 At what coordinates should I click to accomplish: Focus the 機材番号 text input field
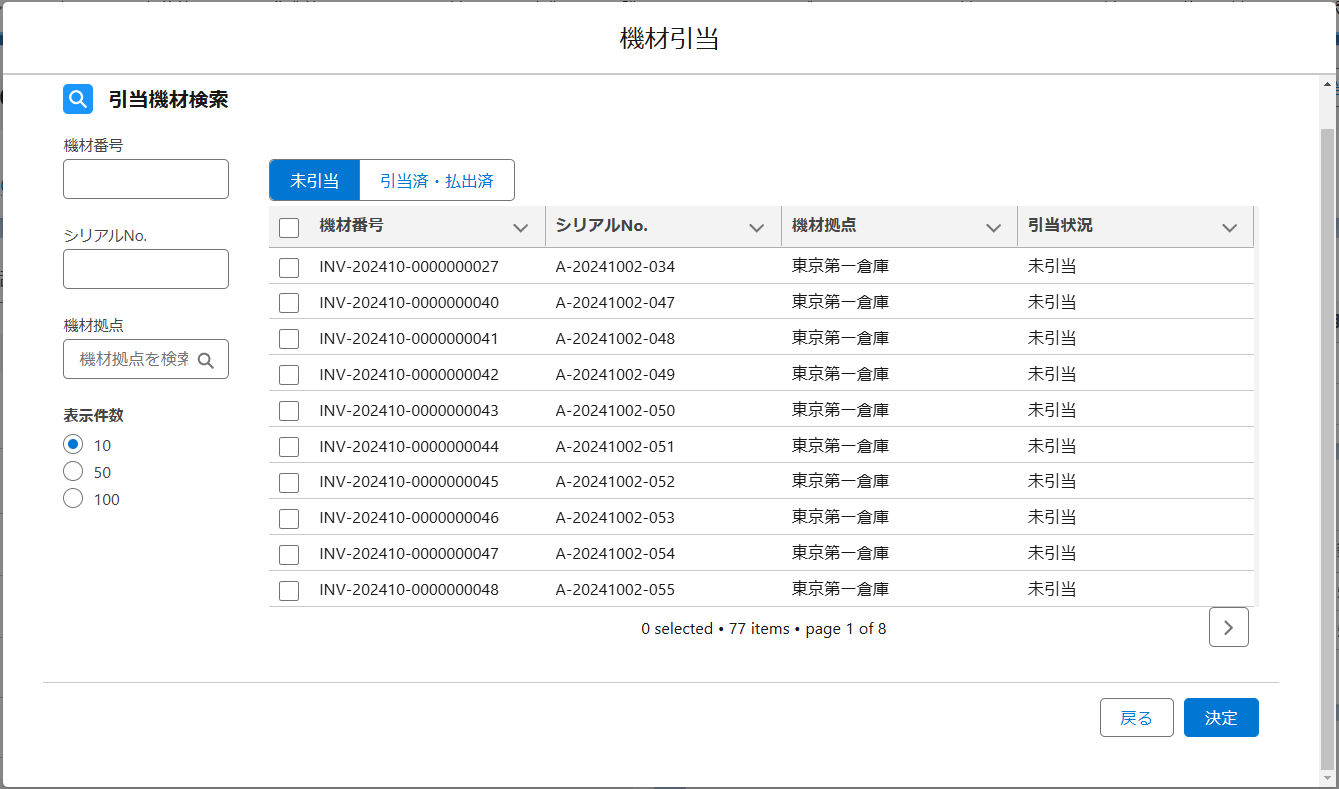pos(146,179)
